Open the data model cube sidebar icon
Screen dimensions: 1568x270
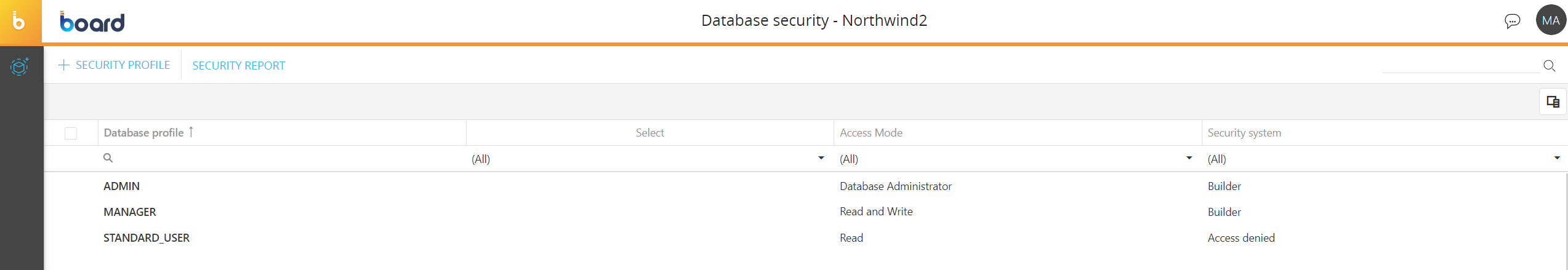(20, 66)
